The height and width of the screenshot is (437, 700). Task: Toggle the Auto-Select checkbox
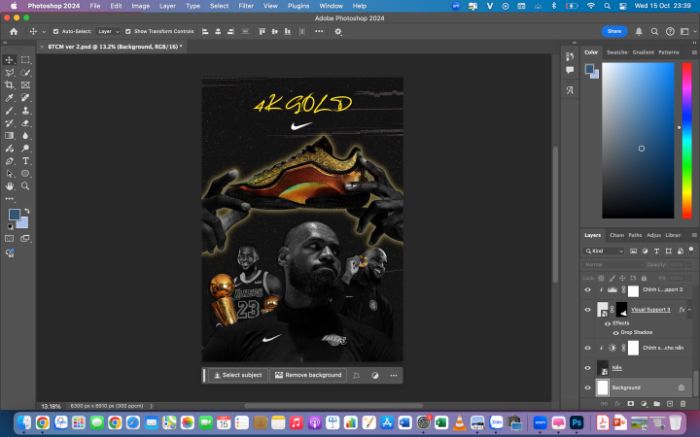(x=56, y=31)
